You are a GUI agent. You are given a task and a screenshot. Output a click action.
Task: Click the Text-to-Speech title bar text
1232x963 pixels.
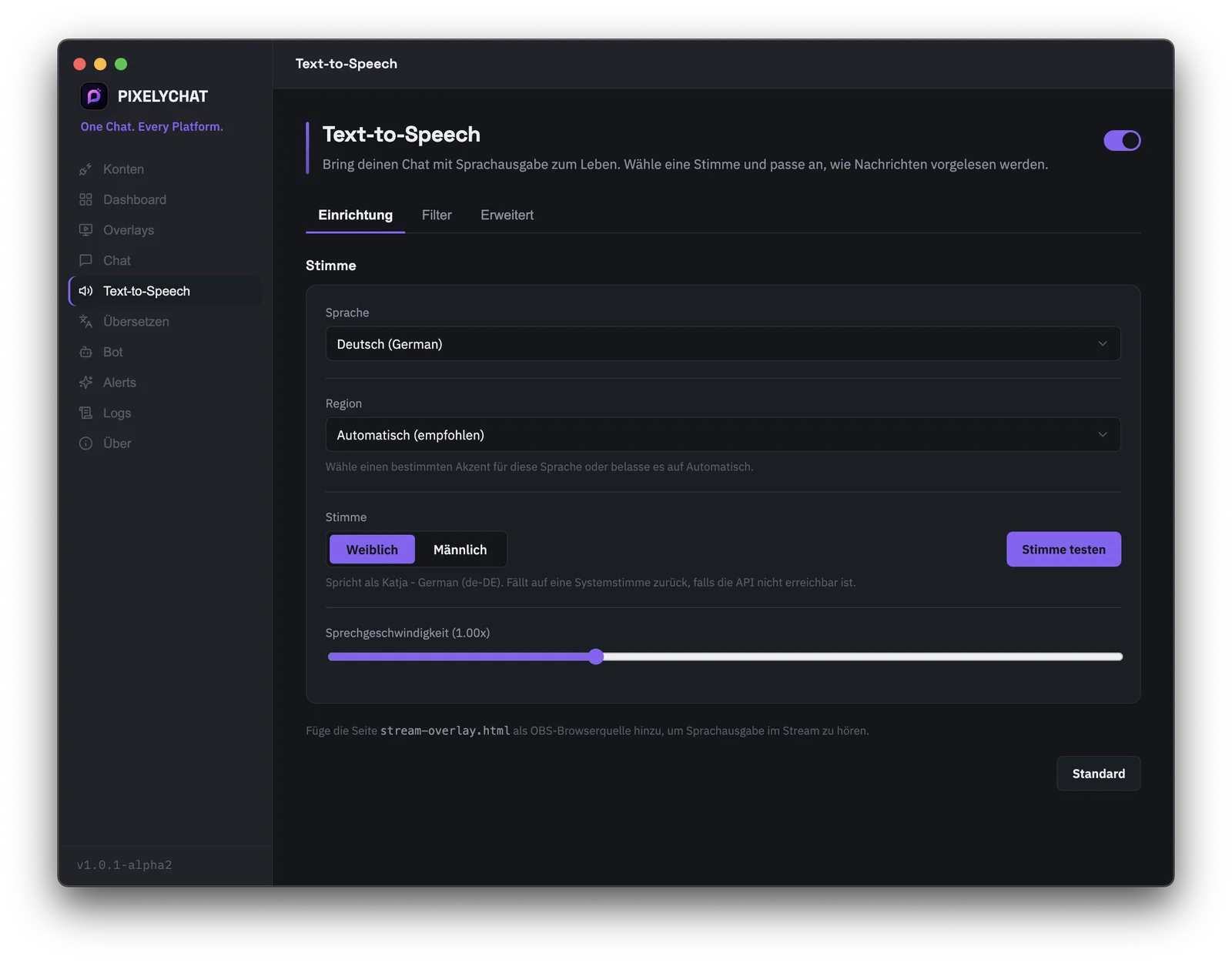coord(346,64)
